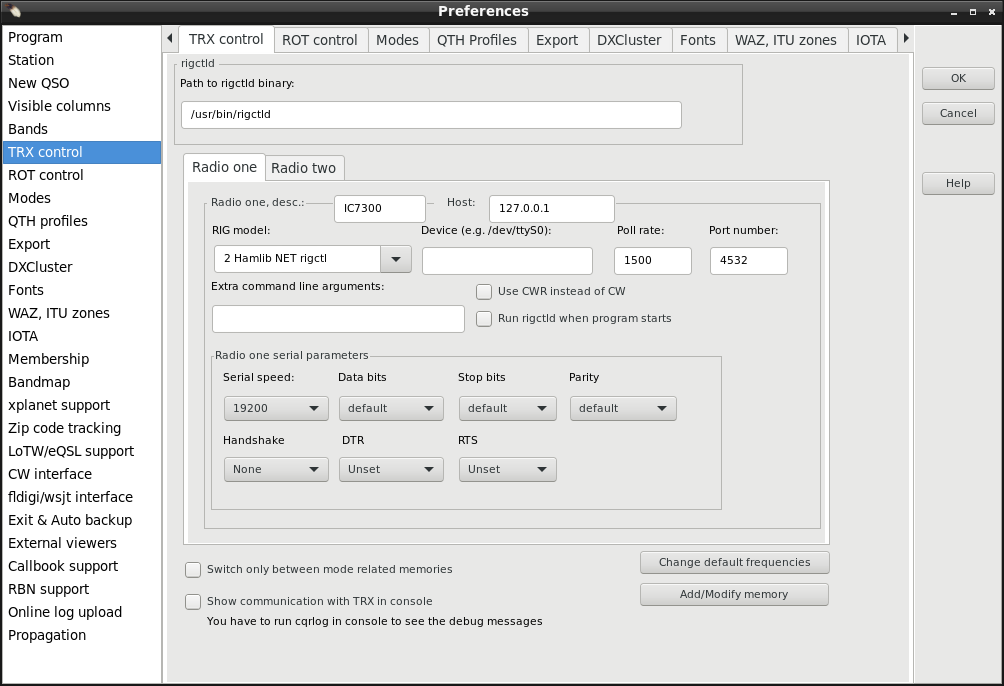Toggle Switch only between mode related memories

pyautogui.click(x=193, y=569)
